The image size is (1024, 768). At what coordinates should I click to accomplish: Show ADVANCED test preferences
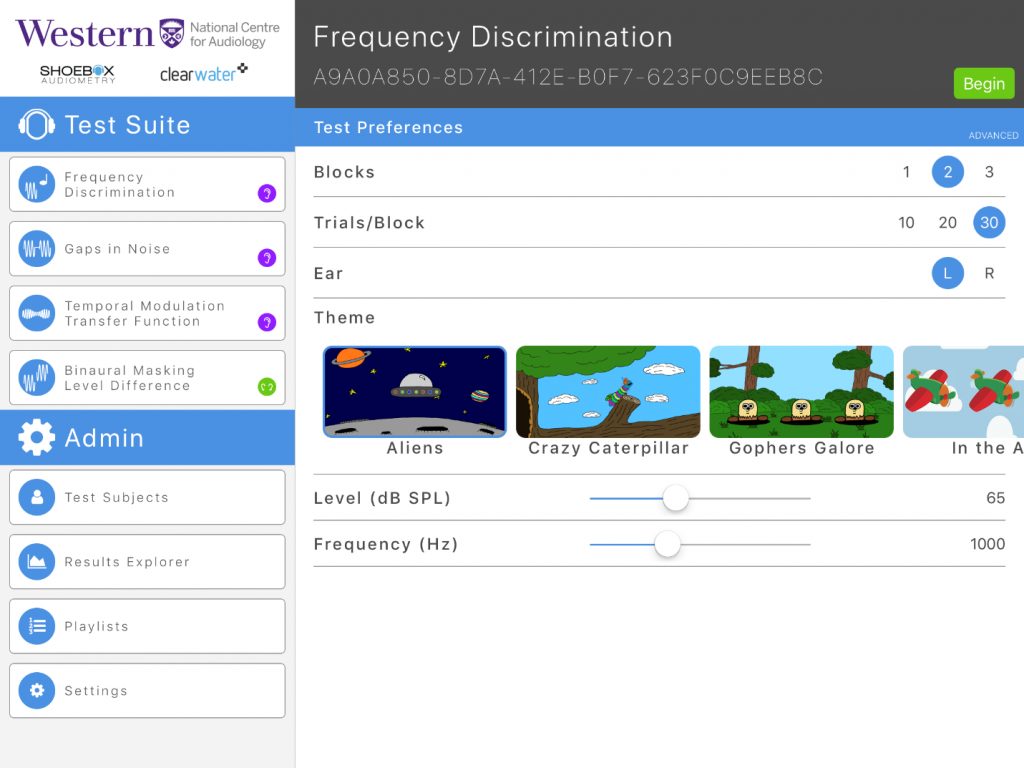(x=993, y=135)
